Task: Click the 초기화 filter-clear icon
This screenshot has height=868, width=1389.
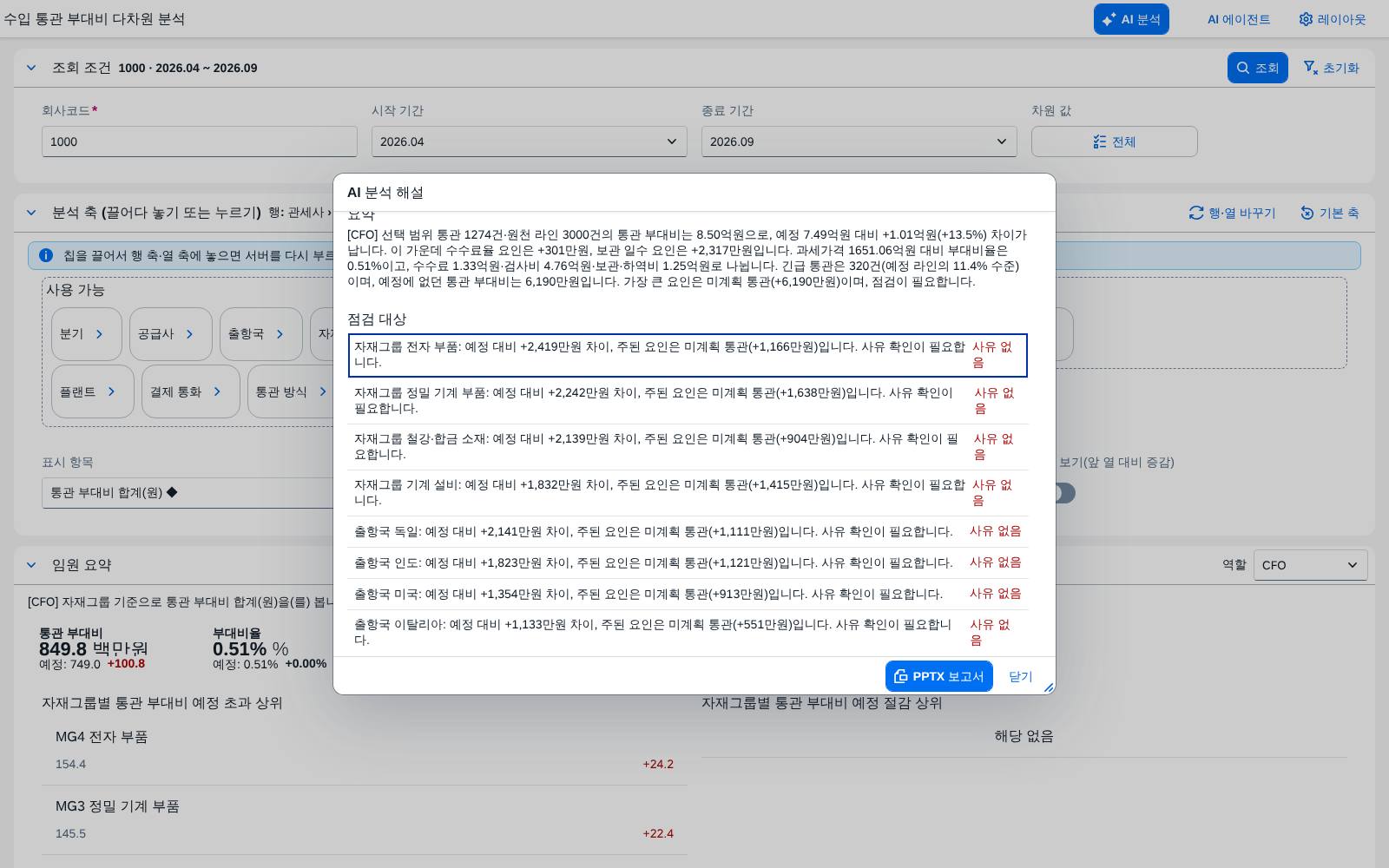Action: (1311, 68)
